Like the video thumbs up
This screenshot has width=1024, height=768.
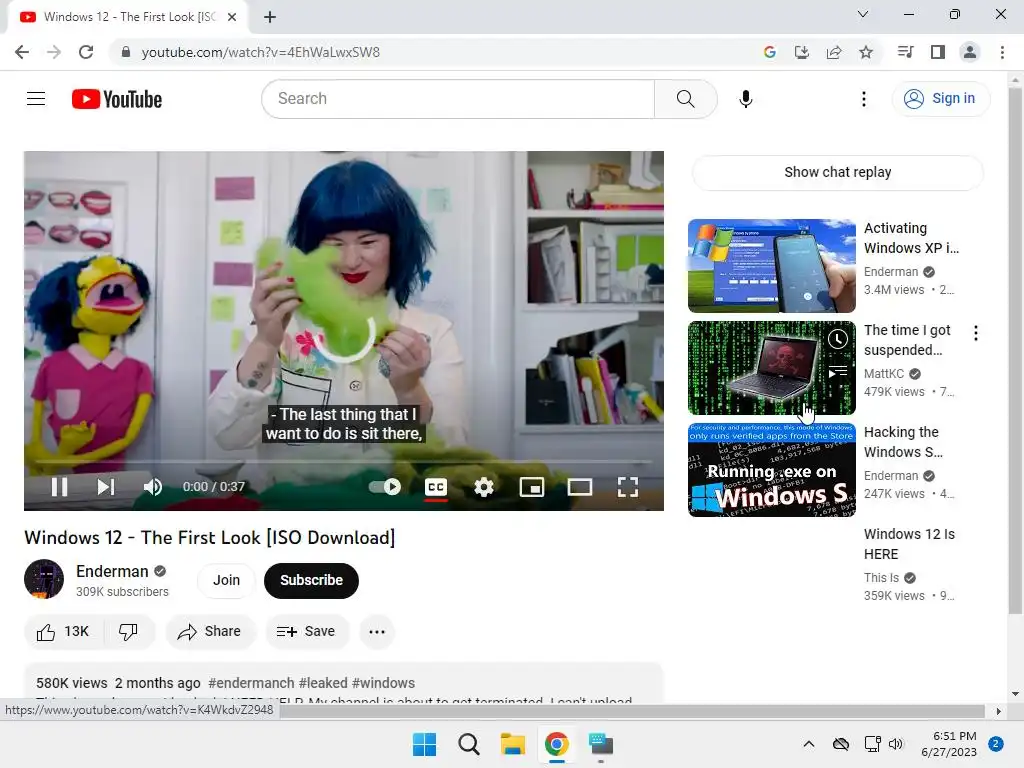[63, 632]
